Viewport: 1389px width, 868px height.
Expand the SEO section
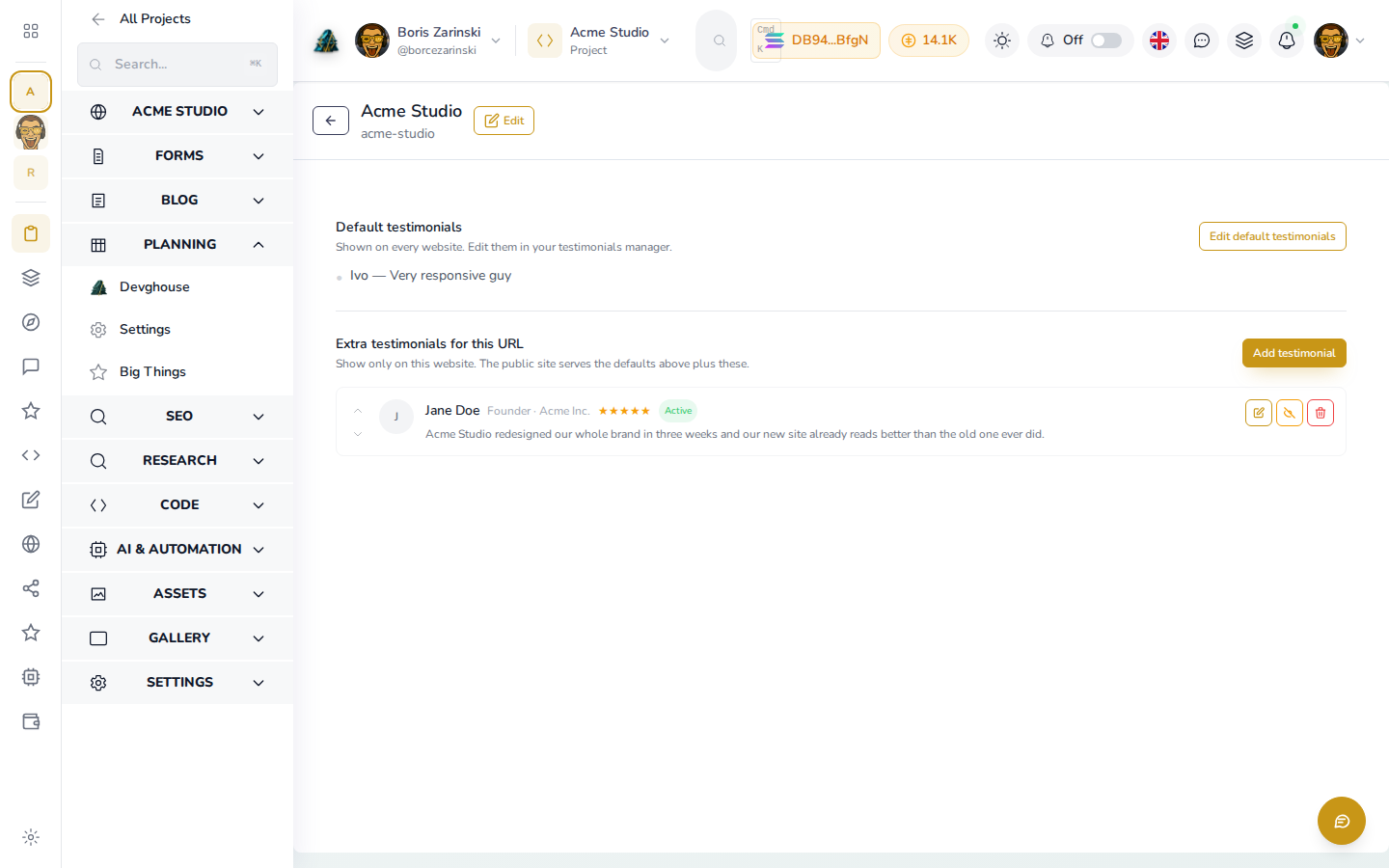[x=177, y=417]
